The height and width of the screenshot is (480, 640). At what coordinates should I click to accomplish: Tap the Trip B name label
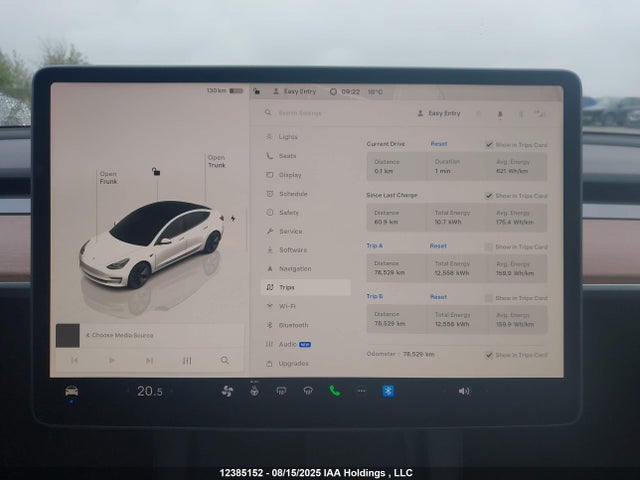click(374, 296)
